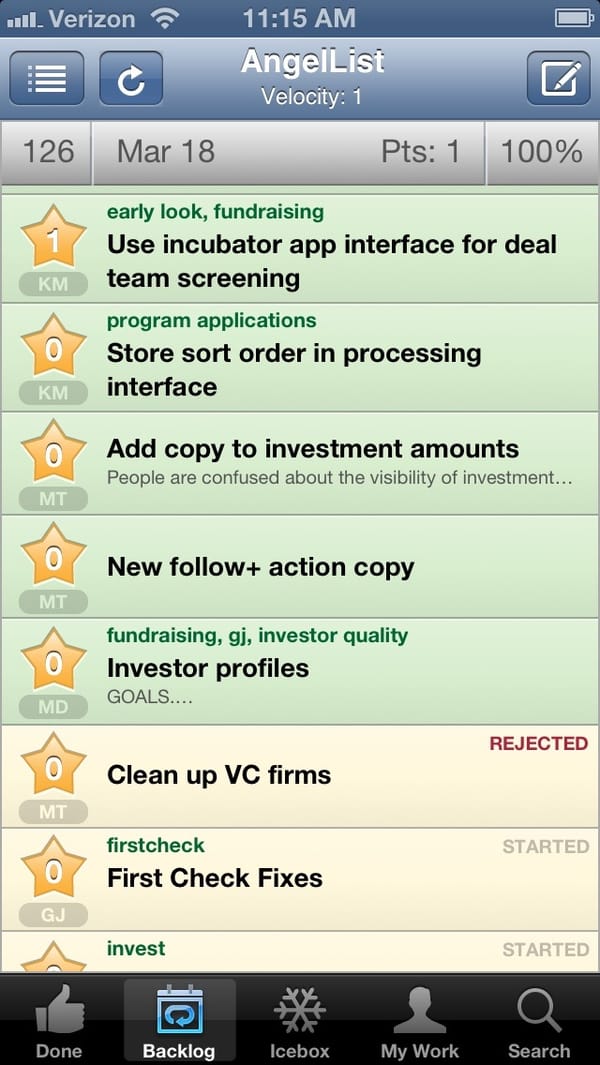The image size is (600, 1065).
Task: Tap the 'program applications' label
Action: tap(211, 321)
